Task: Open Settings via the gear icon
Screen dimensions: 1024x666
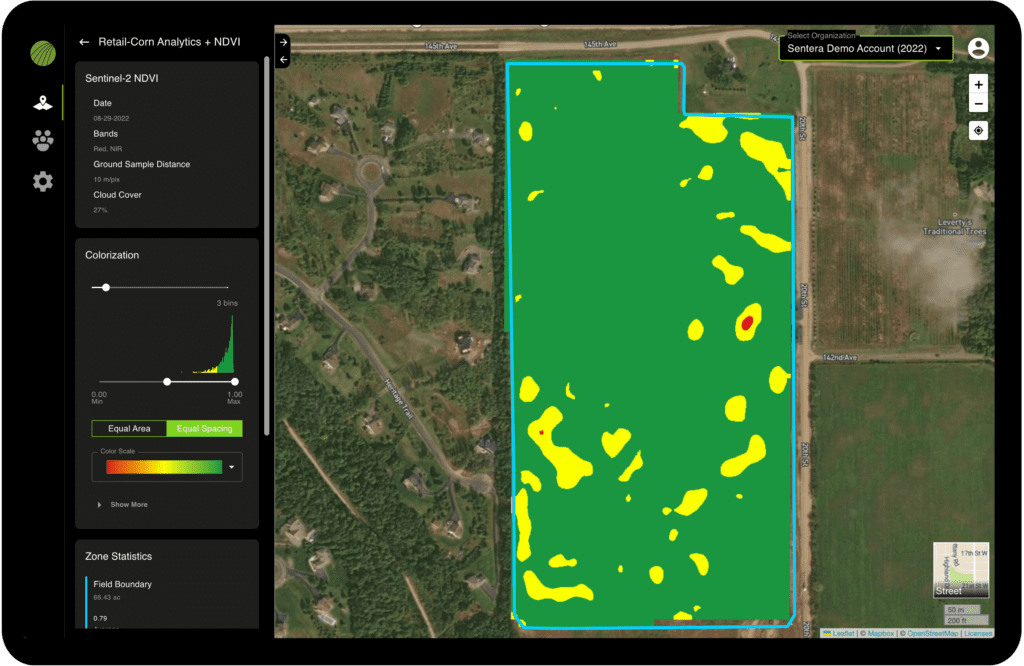Action: tap(41, 180)
